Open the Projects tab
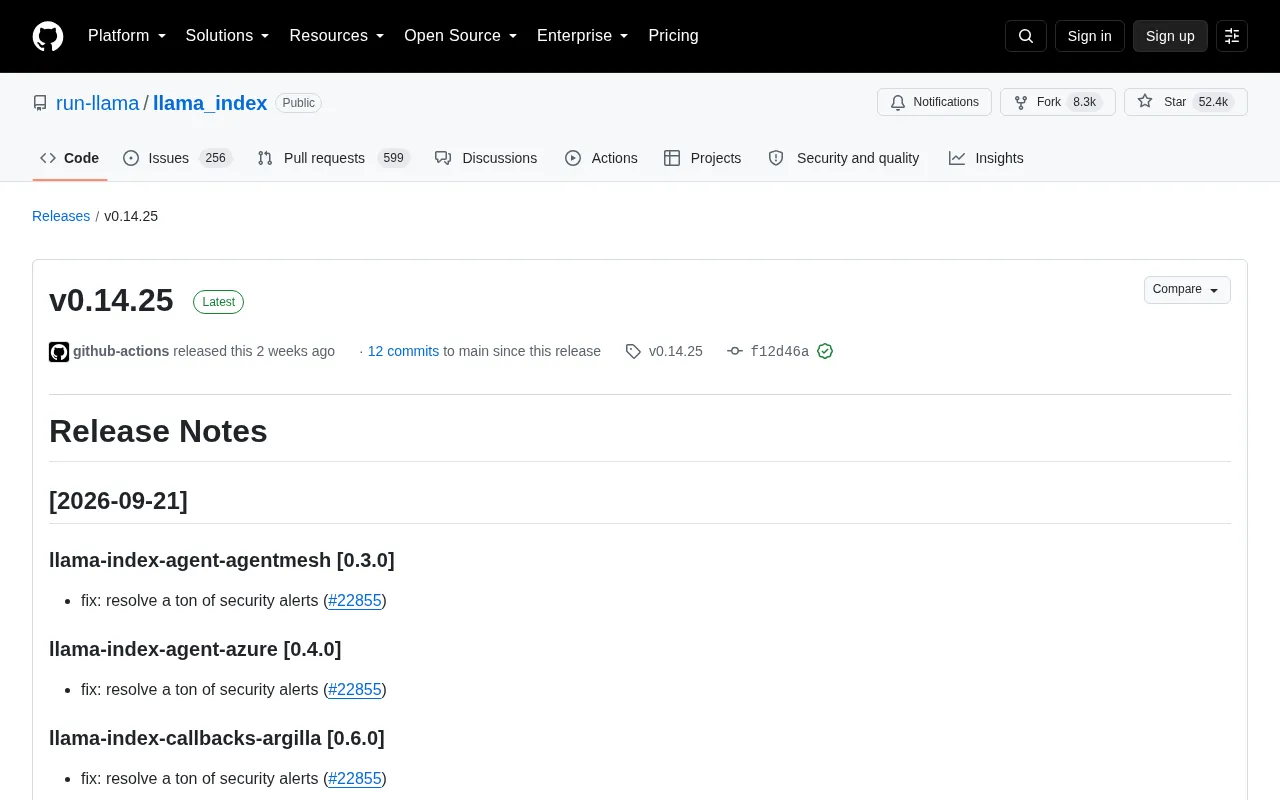Image resolution: width=1280 pixels, height=800 pixels. point(703,158)
